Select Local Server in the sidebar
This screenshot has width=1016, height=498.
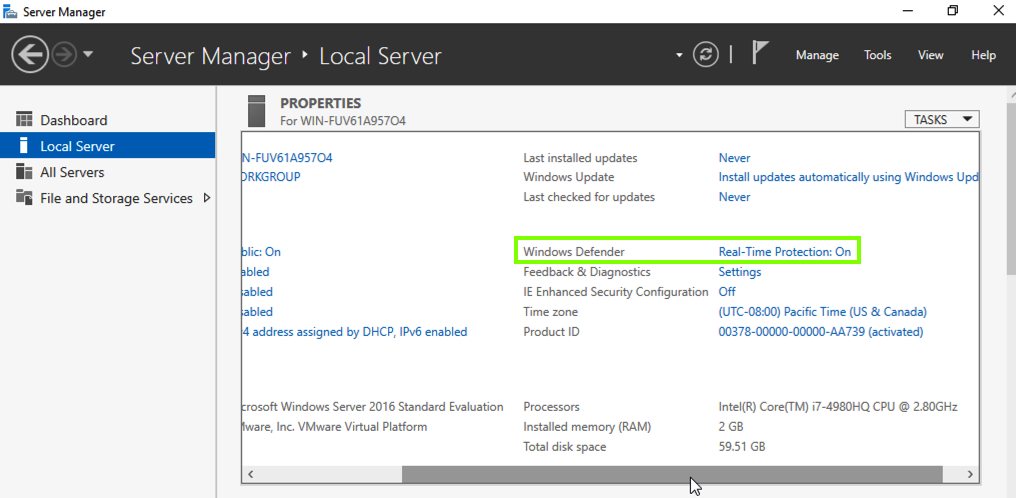click(x=77, y=146)
